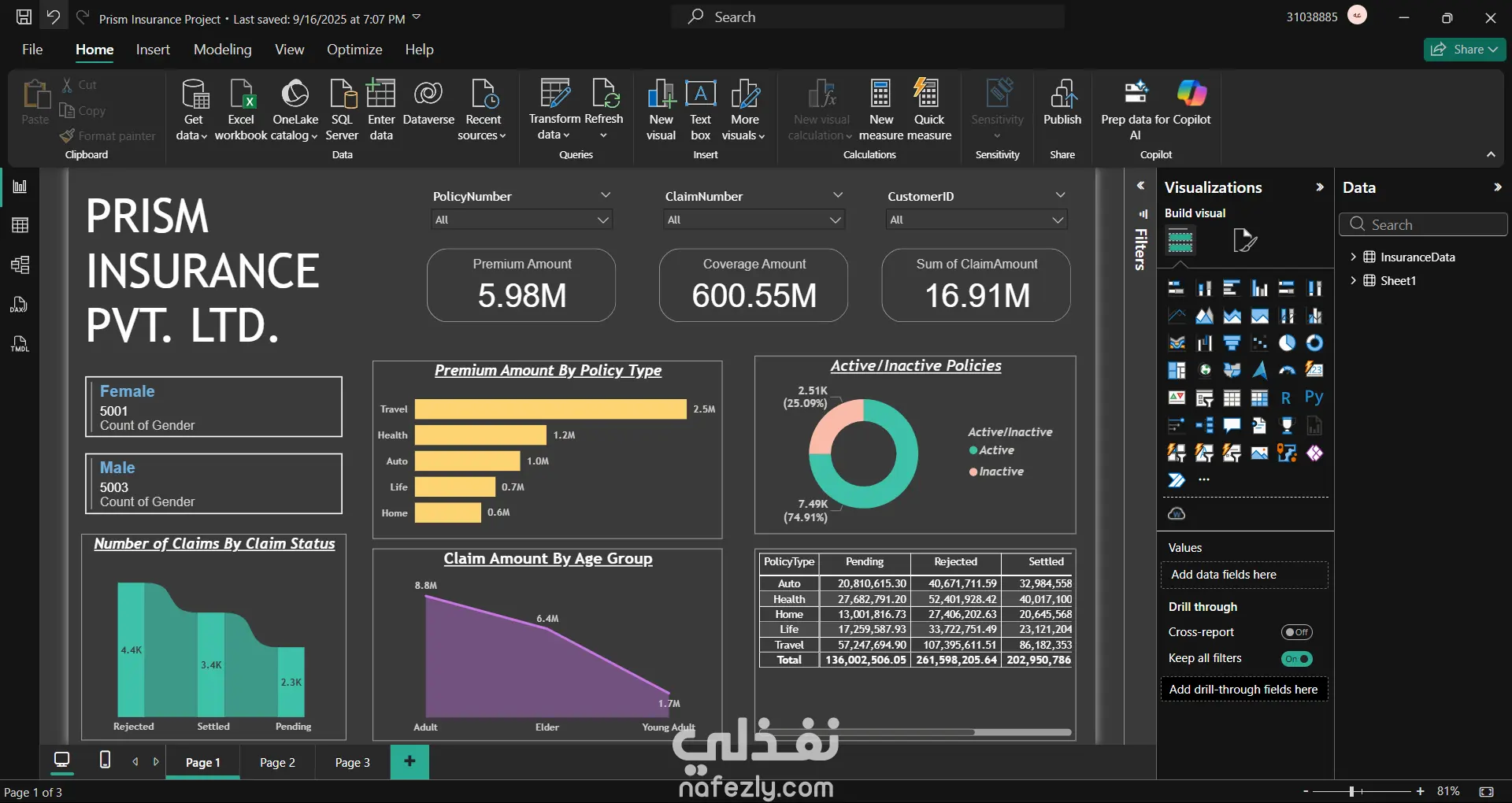Switch to the Insert ribbon tab
The height and width of the screenshot is (803, 1512).
153,50
